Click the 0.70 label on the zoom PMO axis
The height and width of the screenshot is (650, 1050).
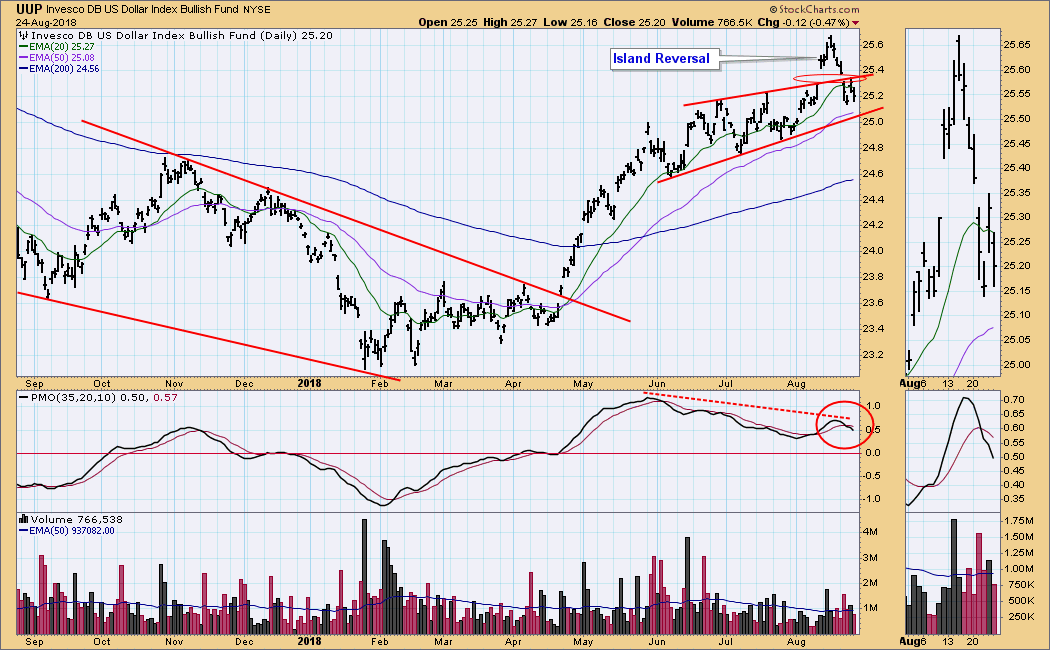pos(1014,400)
